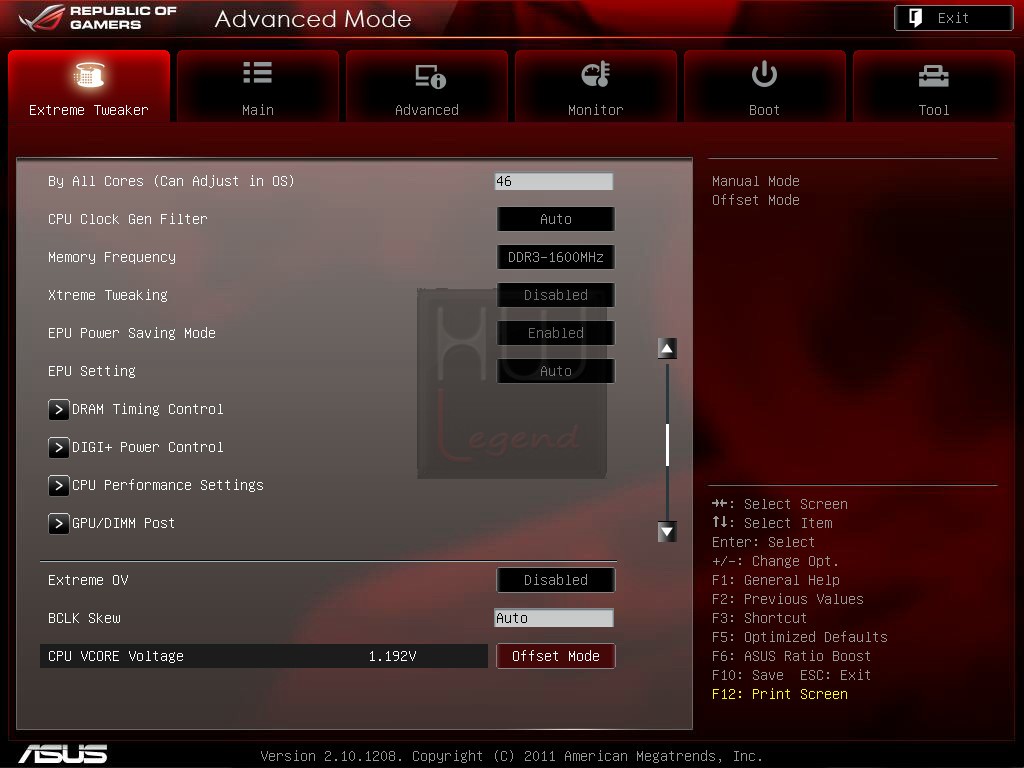Click the F12: Print Screen hint

coord(780,694)
